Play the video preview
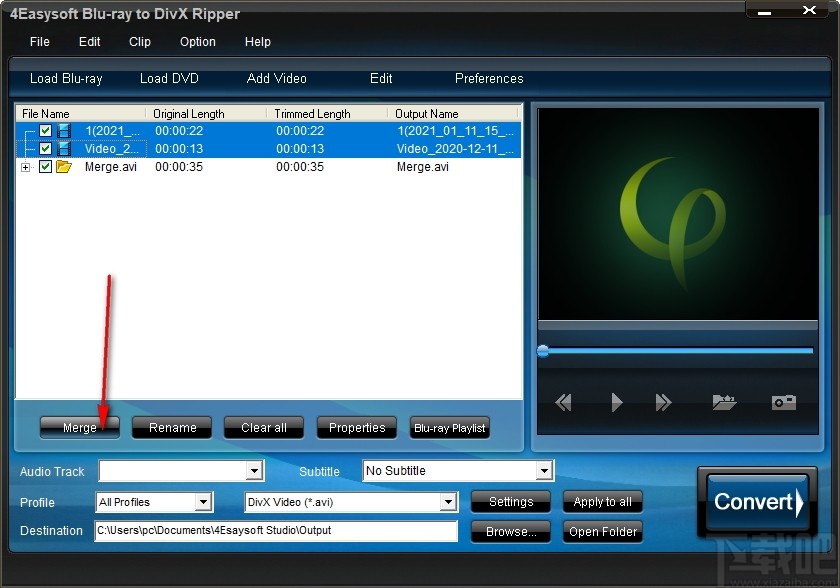This screenshot has height=588, width=840. (616, 402)
